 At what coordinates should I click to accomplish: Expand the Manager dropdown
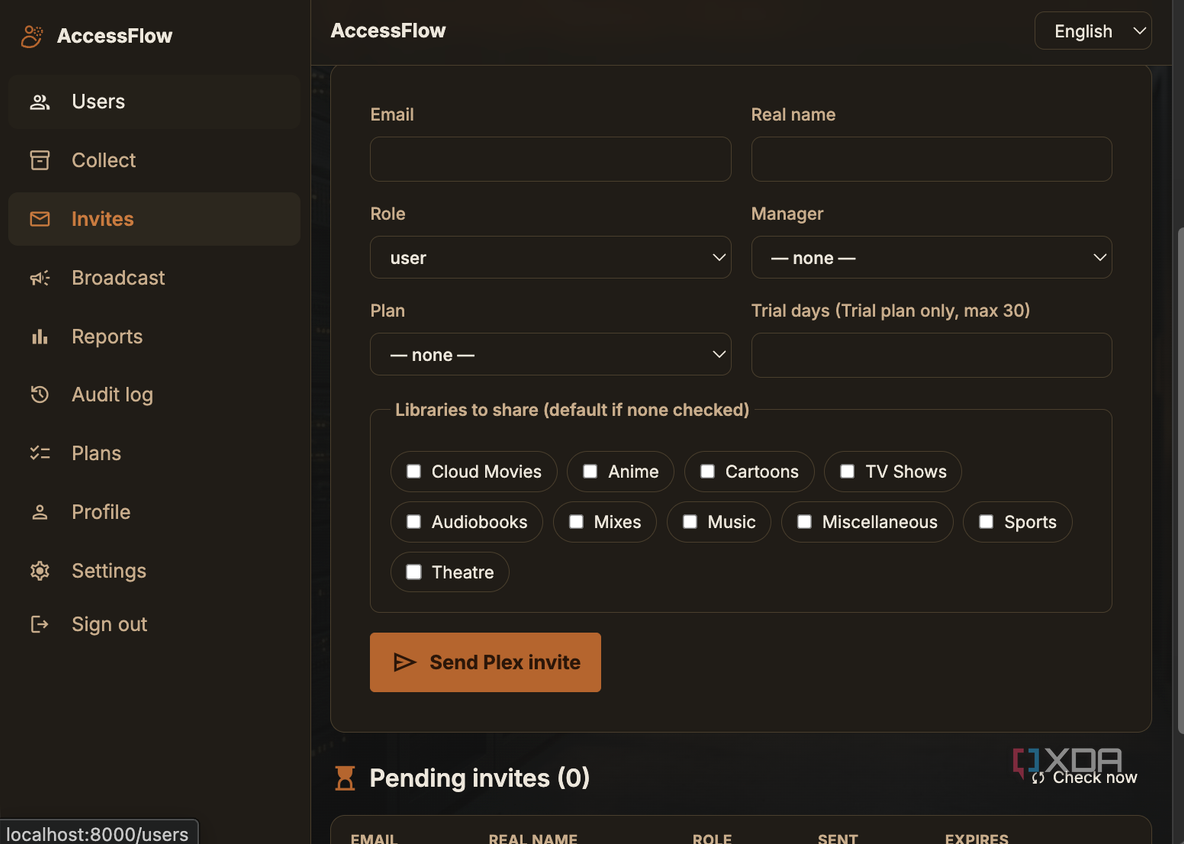[x=931, y=257]
